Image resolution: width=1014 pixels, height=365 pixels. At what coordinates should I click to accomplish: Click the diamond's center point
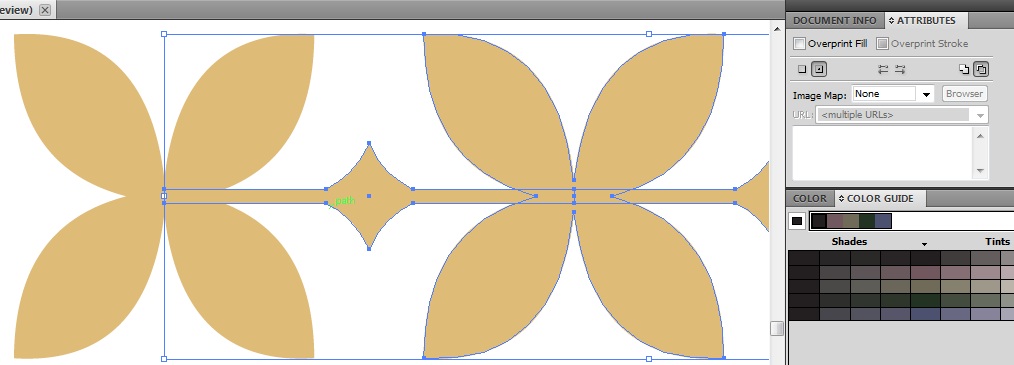tap(369, 195)
